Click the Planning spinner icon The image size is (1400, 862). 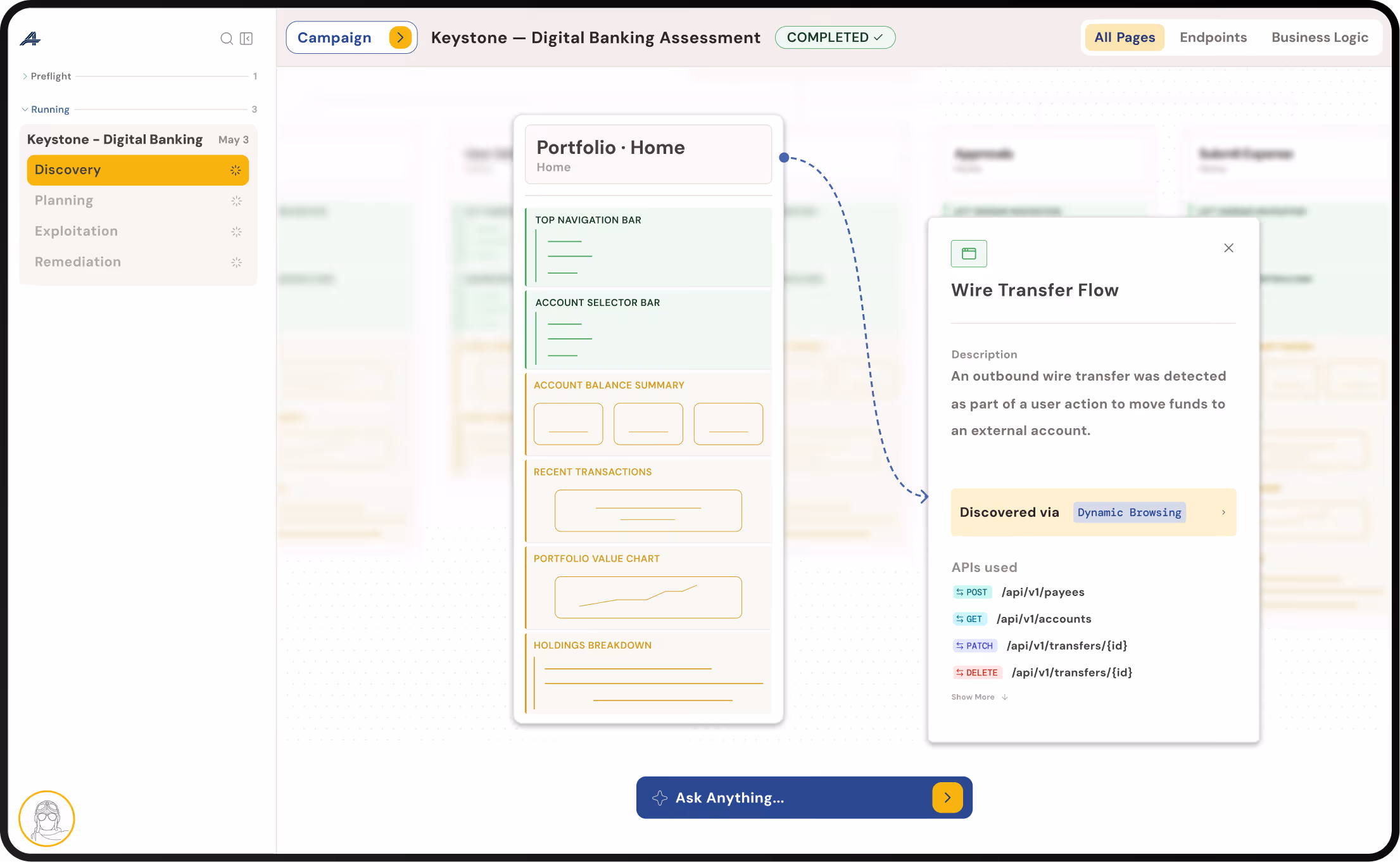click(x=236, y=201)
